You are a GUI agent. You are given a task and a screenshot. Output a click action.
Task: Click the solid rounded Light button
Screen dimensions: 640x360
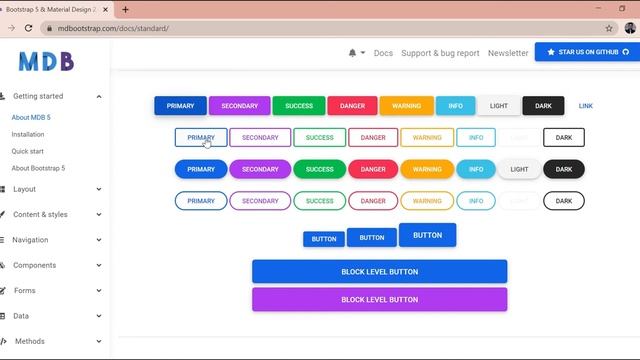(x=519, y=169)
